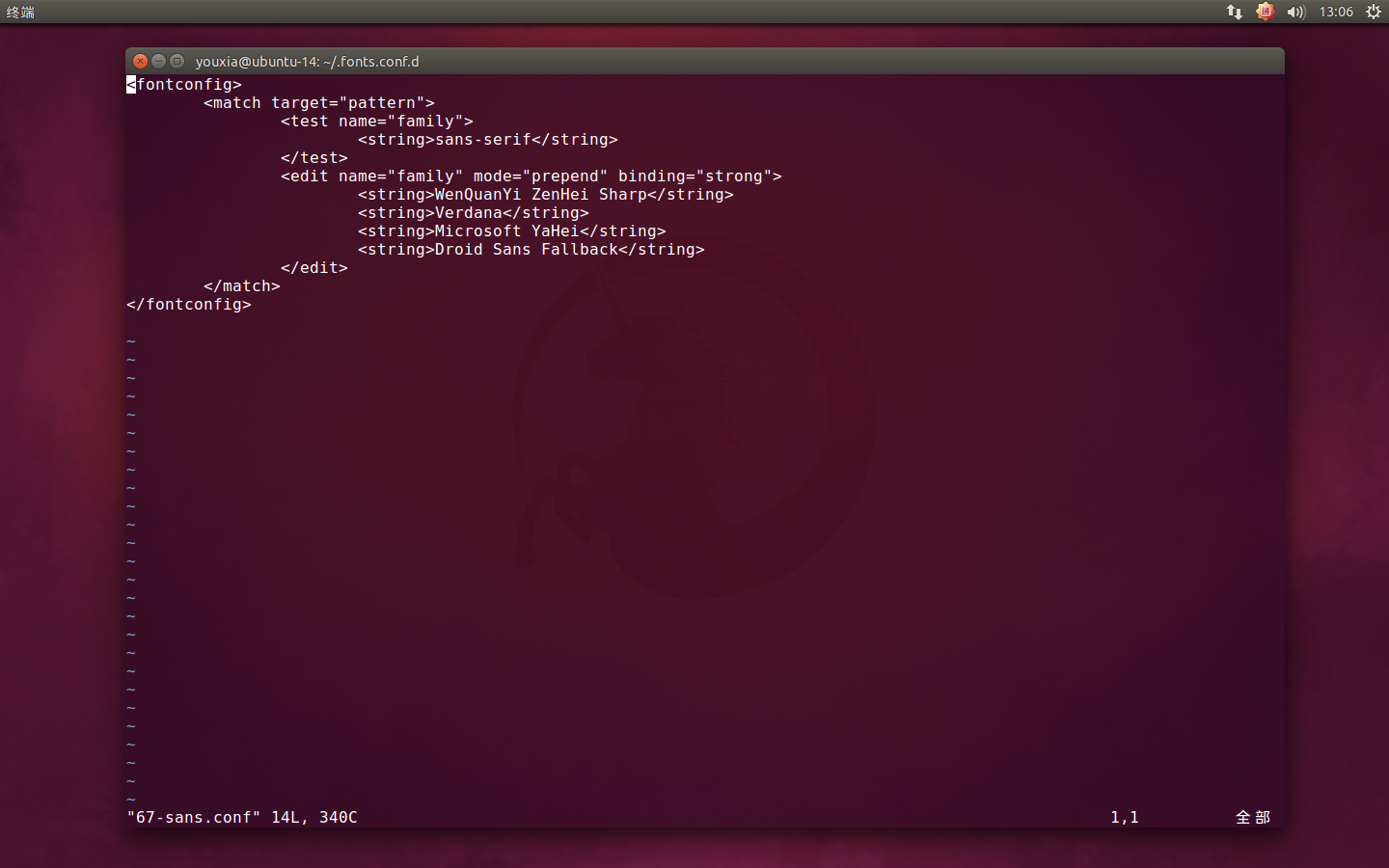Click the closing </test> tag
This screenshot has width=1389, height=868.
[314, 158]
